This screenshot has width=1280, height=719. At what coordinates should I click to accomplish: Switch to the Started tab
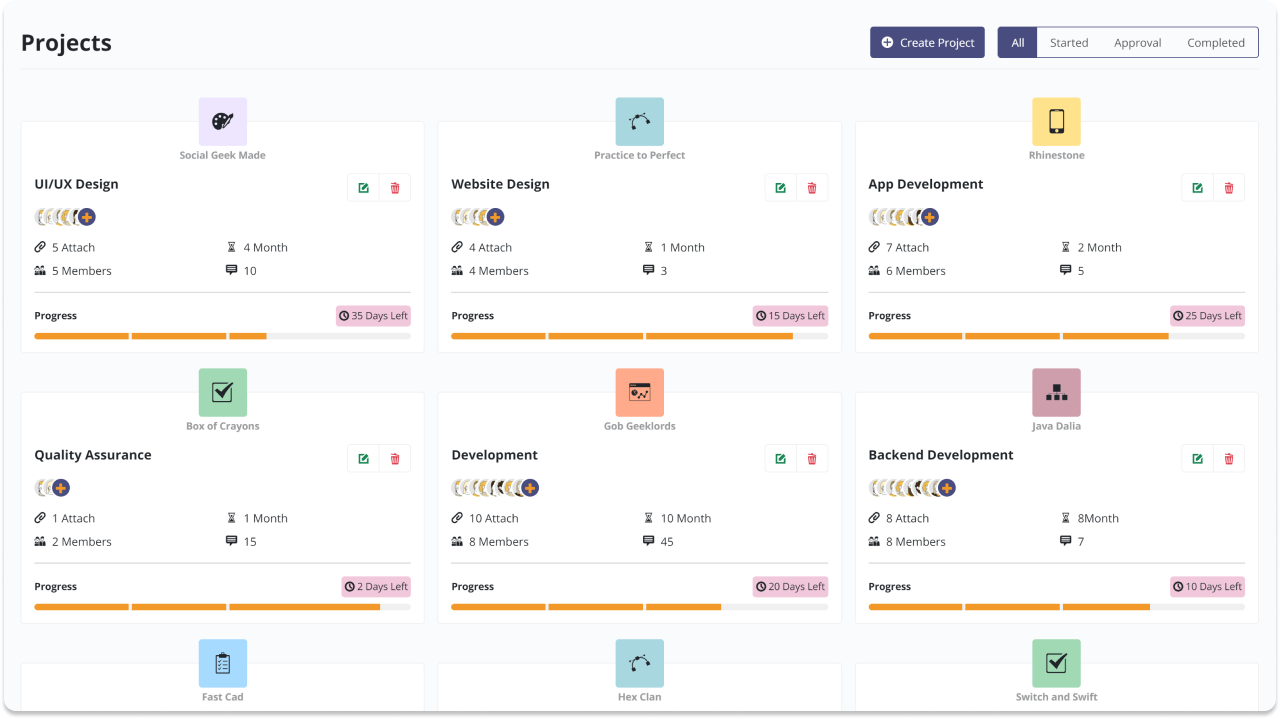[1069, 42]
